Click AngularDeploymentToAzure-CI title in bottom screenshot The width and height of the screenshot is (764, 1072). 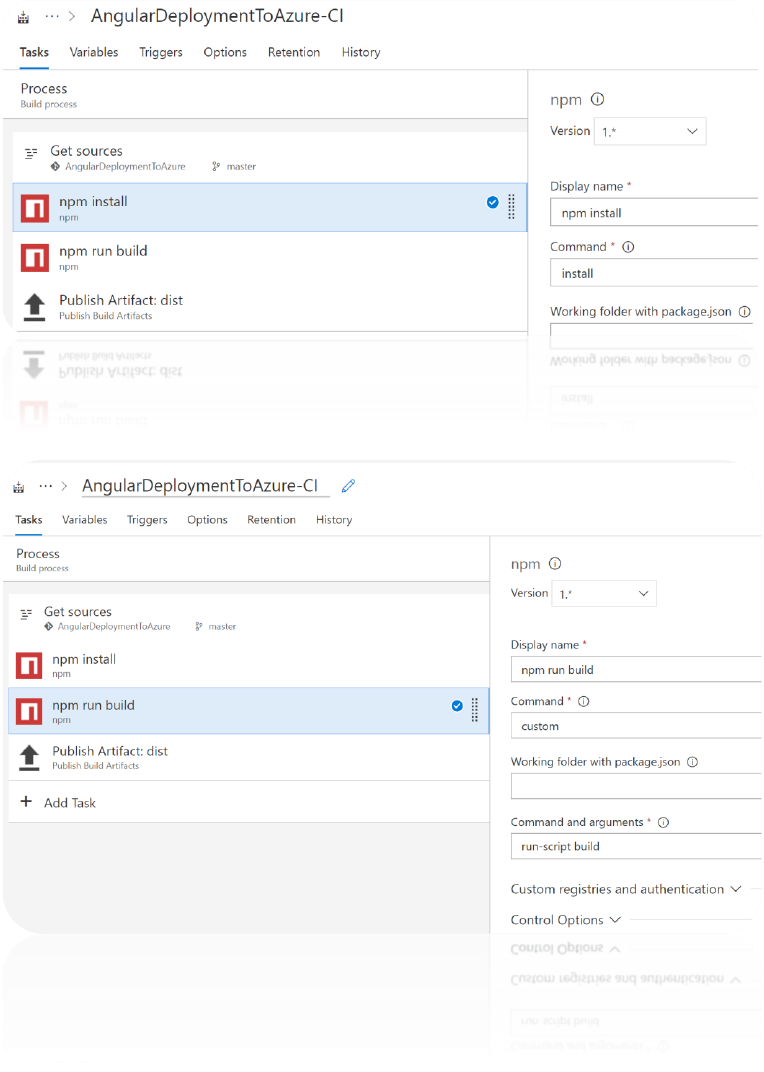pos(200,485)
